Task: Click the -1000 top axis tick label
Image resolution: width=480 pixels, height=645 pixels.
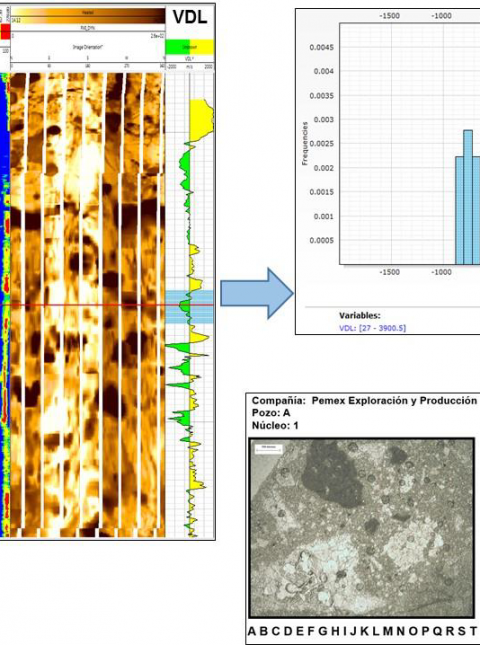Action: click(441, 16)
